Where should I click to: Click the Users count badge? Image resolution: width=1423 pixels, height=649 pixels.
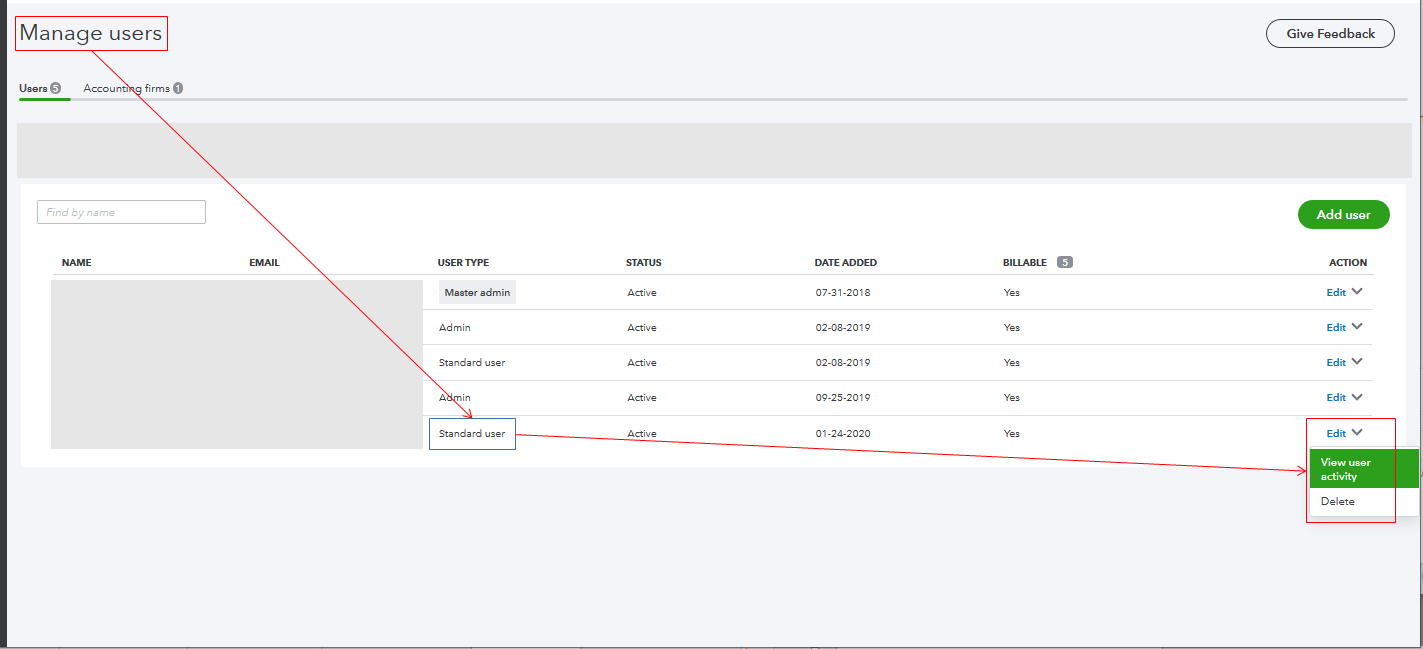(x=57, y=88)
